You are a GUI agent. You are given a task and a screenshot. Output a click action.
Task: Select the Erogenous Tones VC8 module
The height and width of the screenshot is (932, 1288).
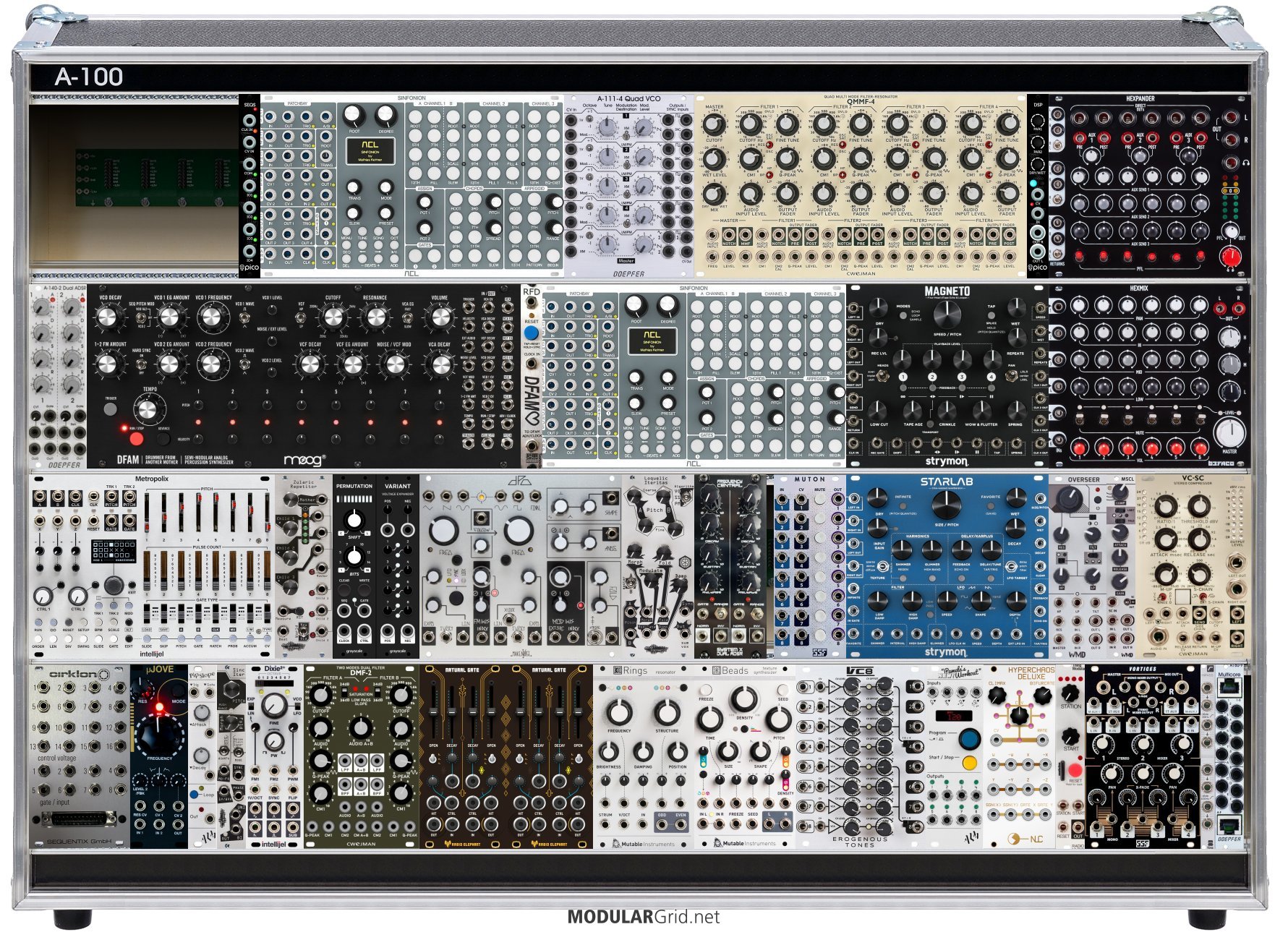click(x=861, y=757)
